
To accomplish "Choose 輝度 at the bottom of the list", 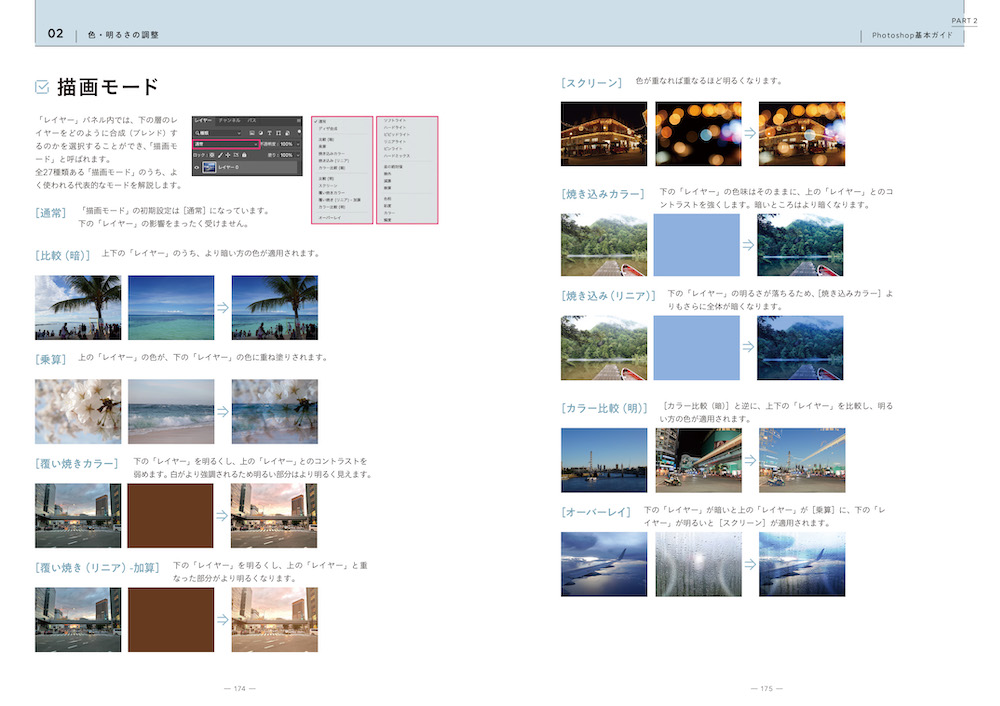I will (x=387, y=219).
